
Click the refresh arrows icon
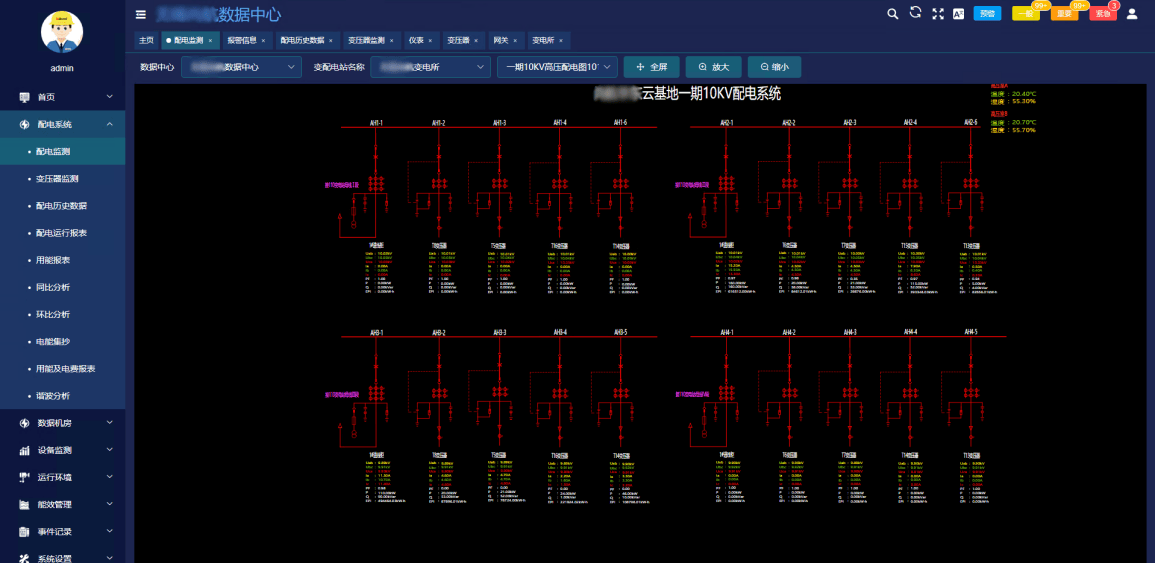916,13
